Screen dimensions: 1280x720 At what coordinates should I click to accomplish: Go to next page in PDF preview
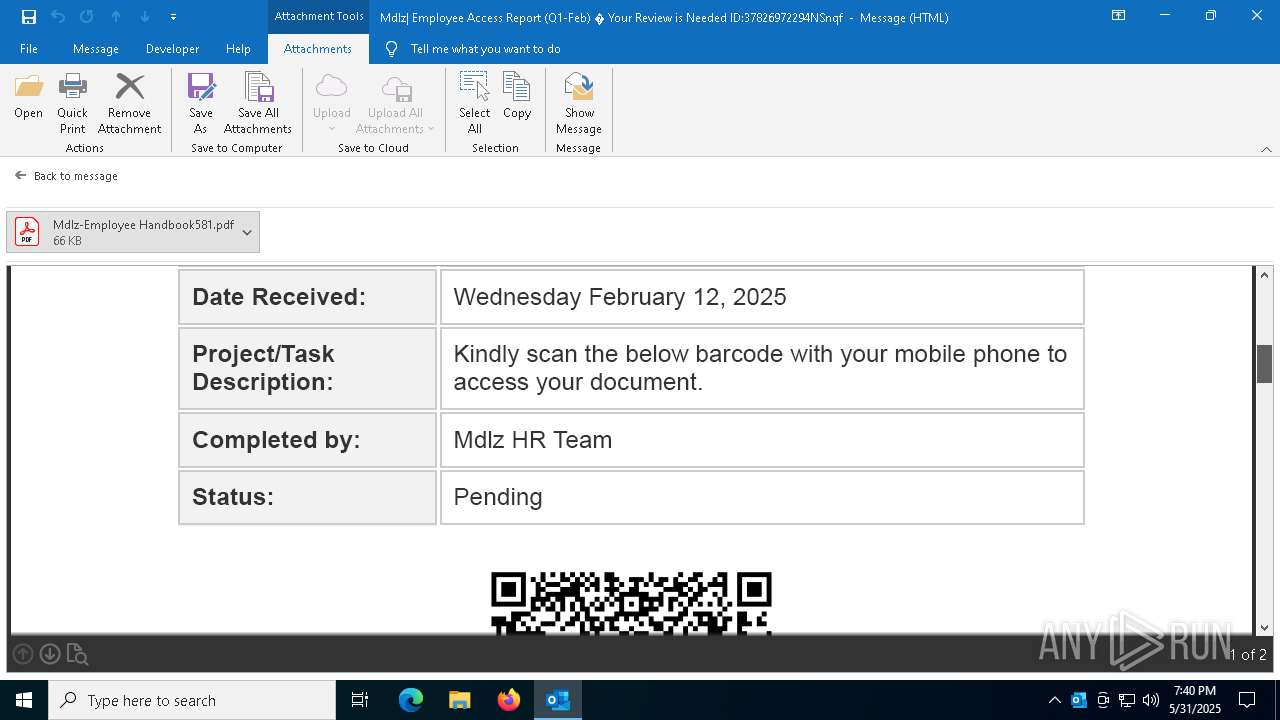(50, 654)
